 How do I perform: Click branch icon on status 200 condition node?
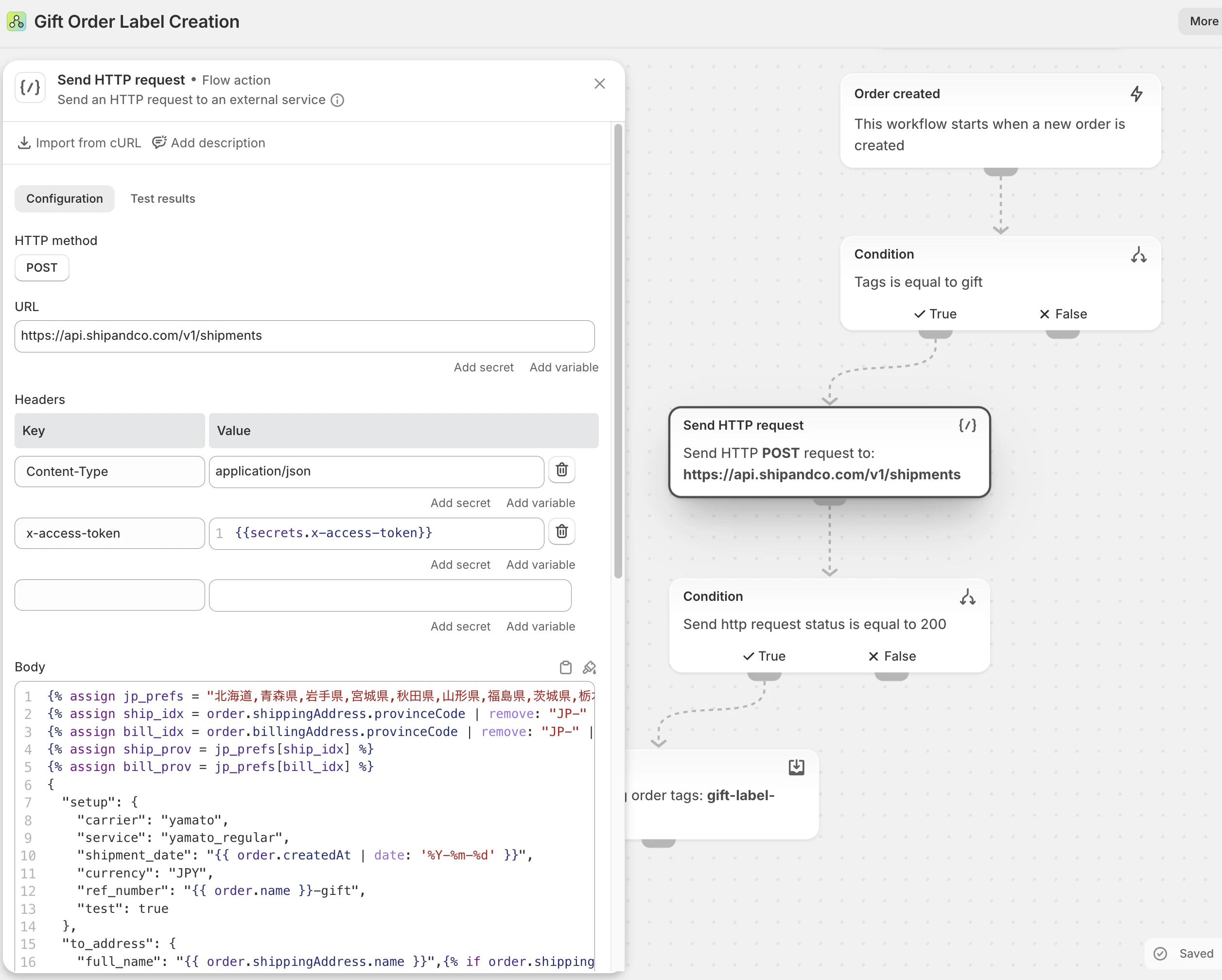click(x=967, y=597)
